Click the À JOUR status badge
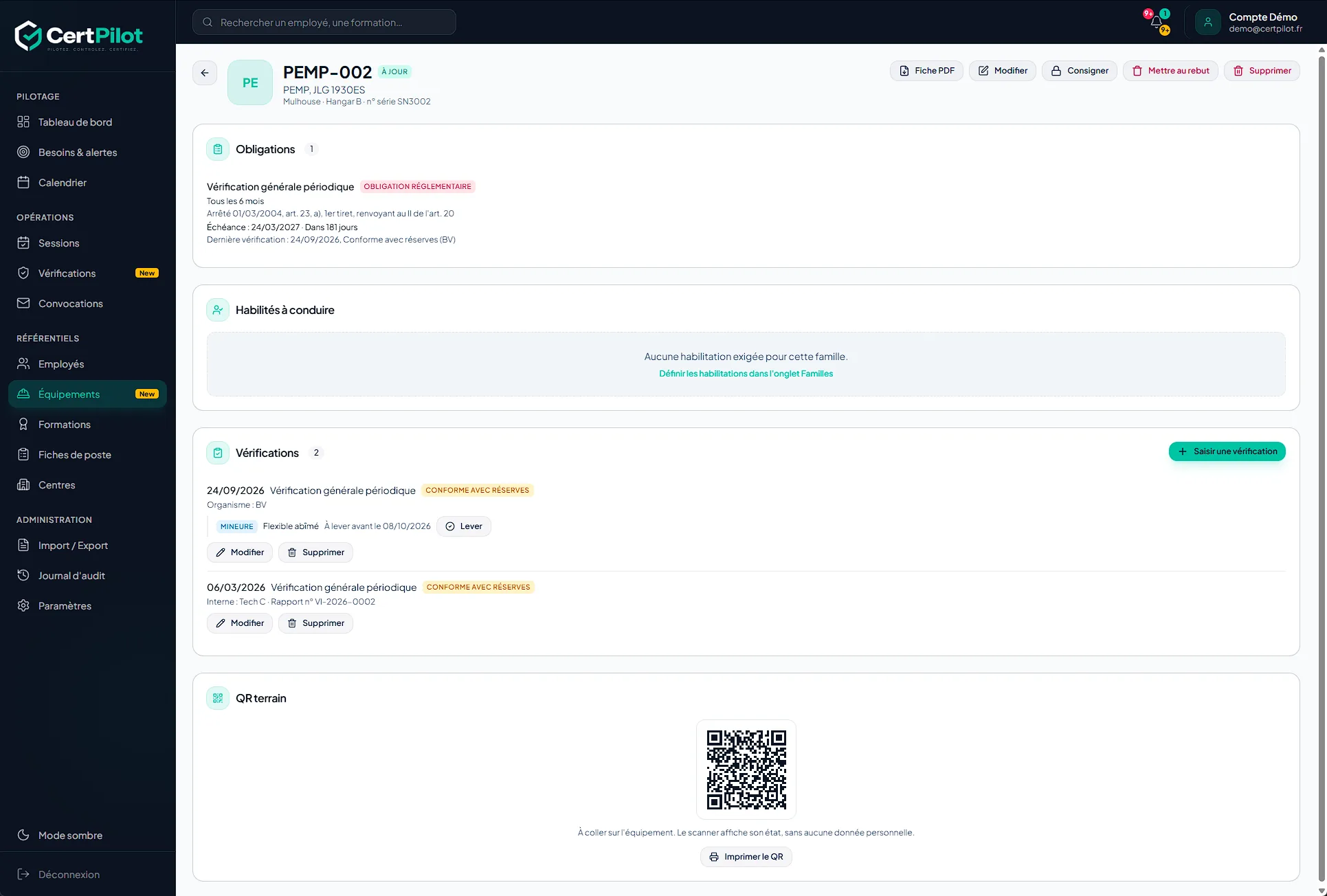Screen dimensions: 1327x896 395,71
